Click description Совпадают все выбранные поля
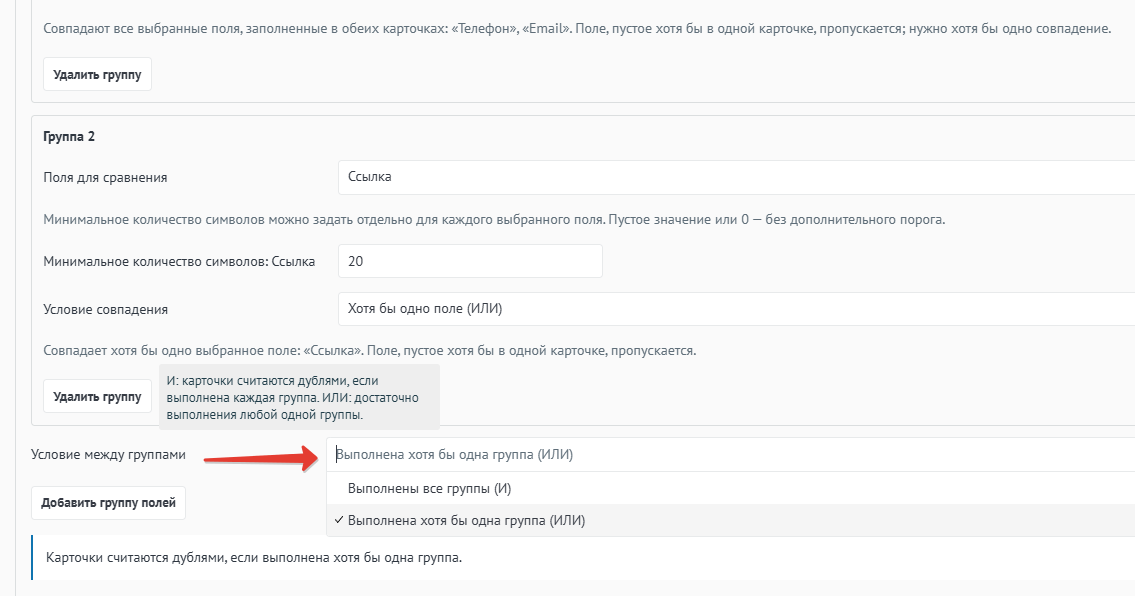 pos(577,29)
